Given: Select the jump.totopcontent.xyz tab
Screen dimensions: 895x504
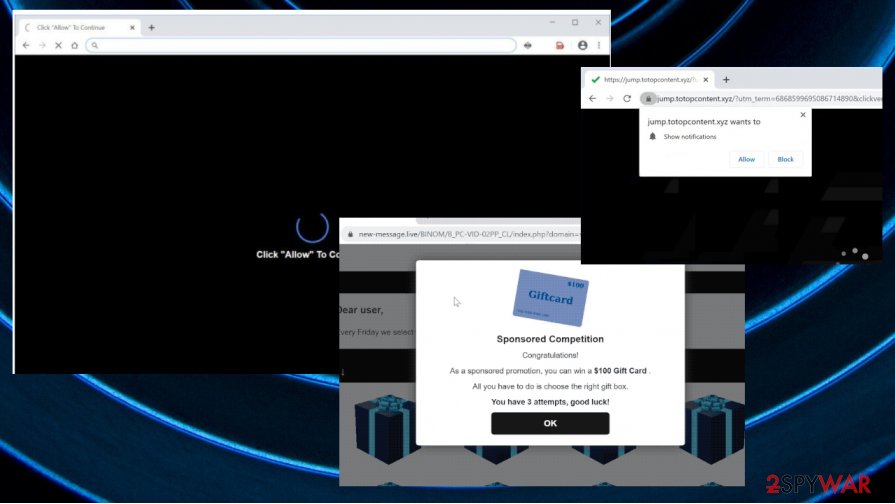Looking at the screenshot, I should point(650,80).
